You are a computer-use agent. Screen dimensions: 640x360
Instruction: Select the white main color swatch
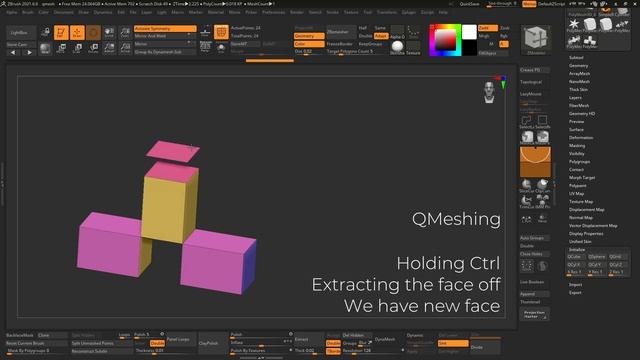[x=469, y=32]
